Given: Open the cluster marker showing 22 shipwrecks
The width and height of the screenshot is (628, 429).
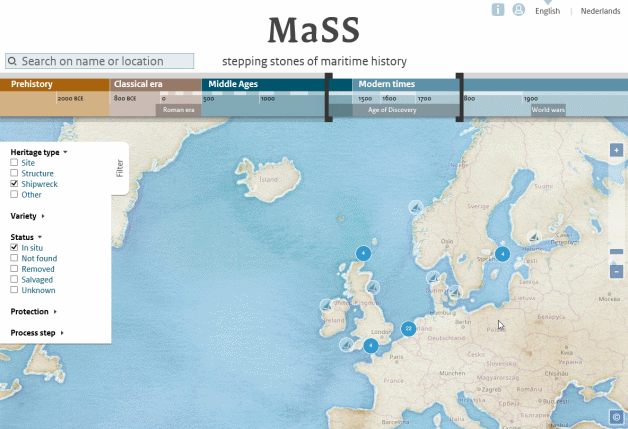Looking at the screenshot, I should [x=408, y=328].
